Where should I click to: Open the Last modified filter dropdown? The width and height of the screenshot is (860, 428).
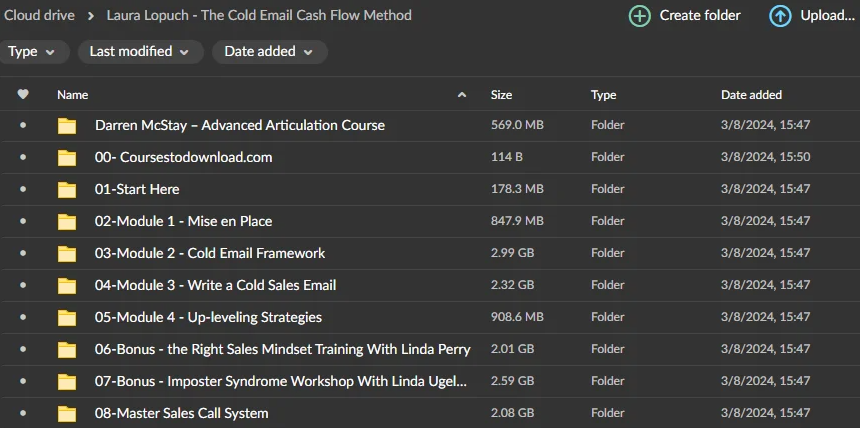click(140, 52)
